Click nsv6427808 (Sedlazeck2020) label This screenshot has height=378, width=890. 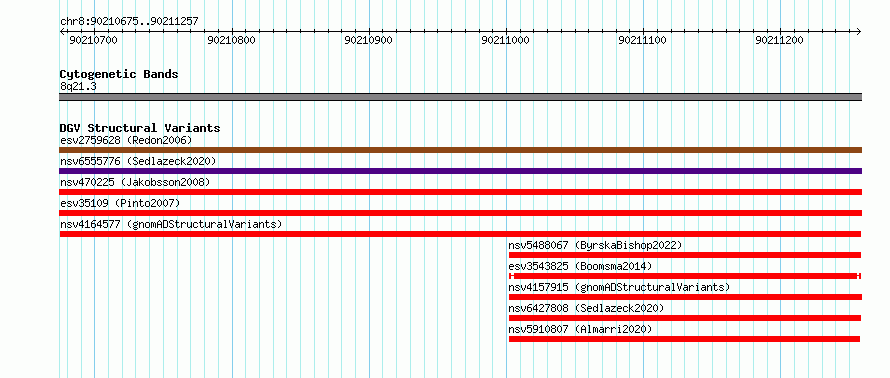click(x=586, y=308)
